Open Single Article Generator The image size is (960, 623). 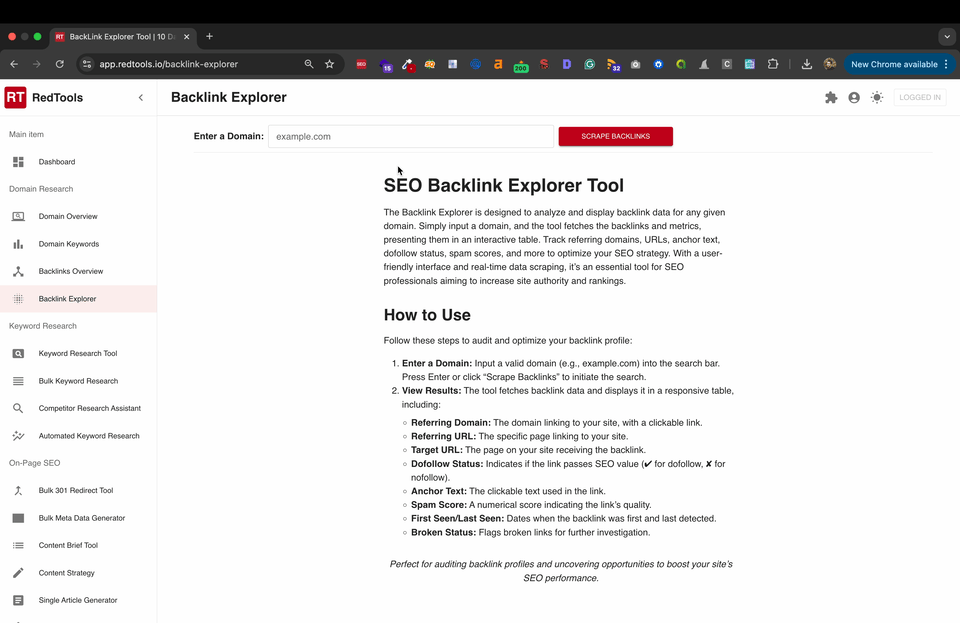point(78,600)
